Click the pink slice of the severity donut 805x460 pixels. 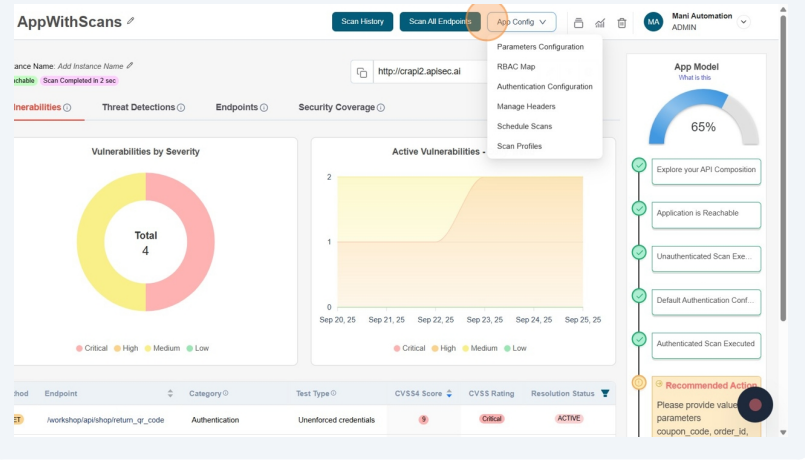point(185,240)
